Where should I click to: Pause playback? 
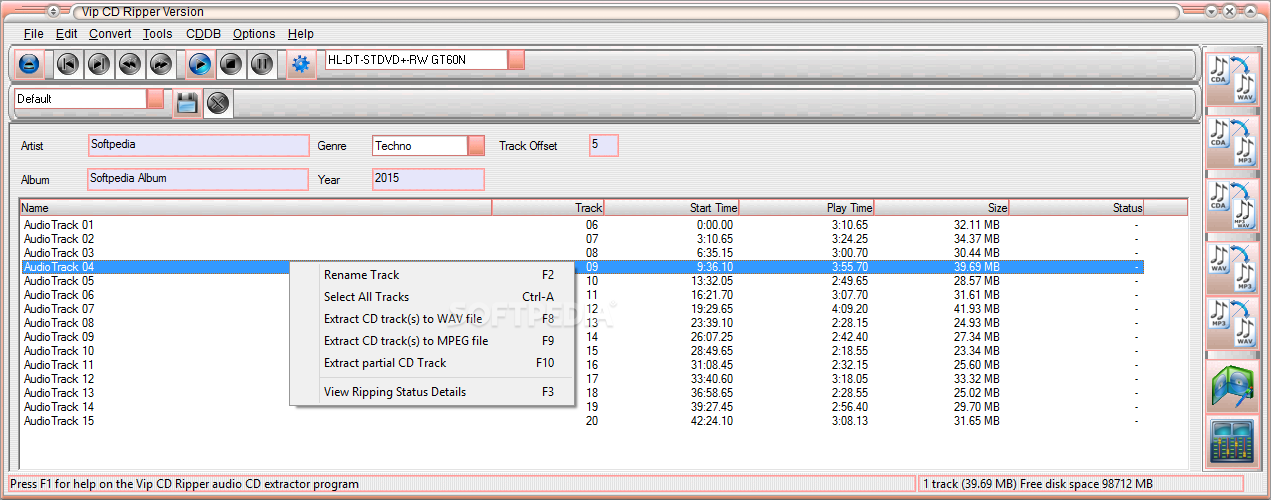pyautogui.click(x=262, y=64)
